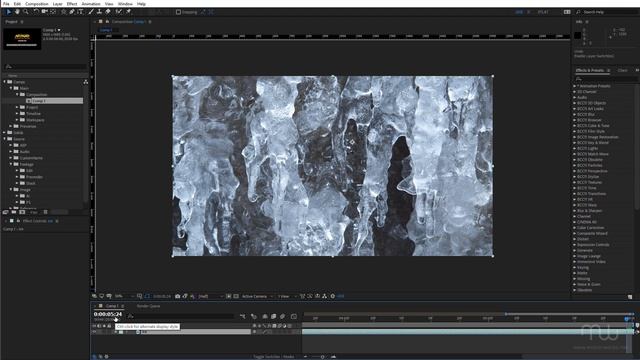Create a new folder in Project panel
Viewport: 640px width, 360px height.
tap(13, 212)
